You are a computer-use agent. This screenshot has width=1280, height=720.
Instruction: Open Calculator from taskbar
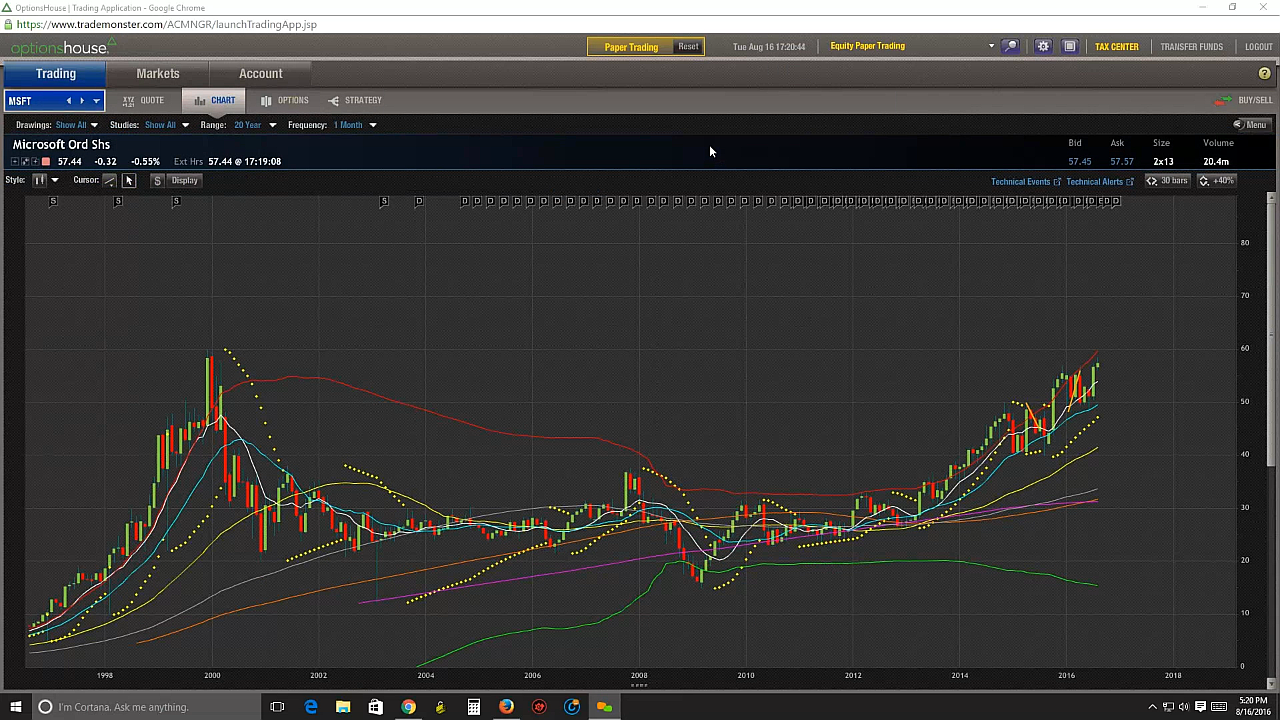[x=474, y=707]
